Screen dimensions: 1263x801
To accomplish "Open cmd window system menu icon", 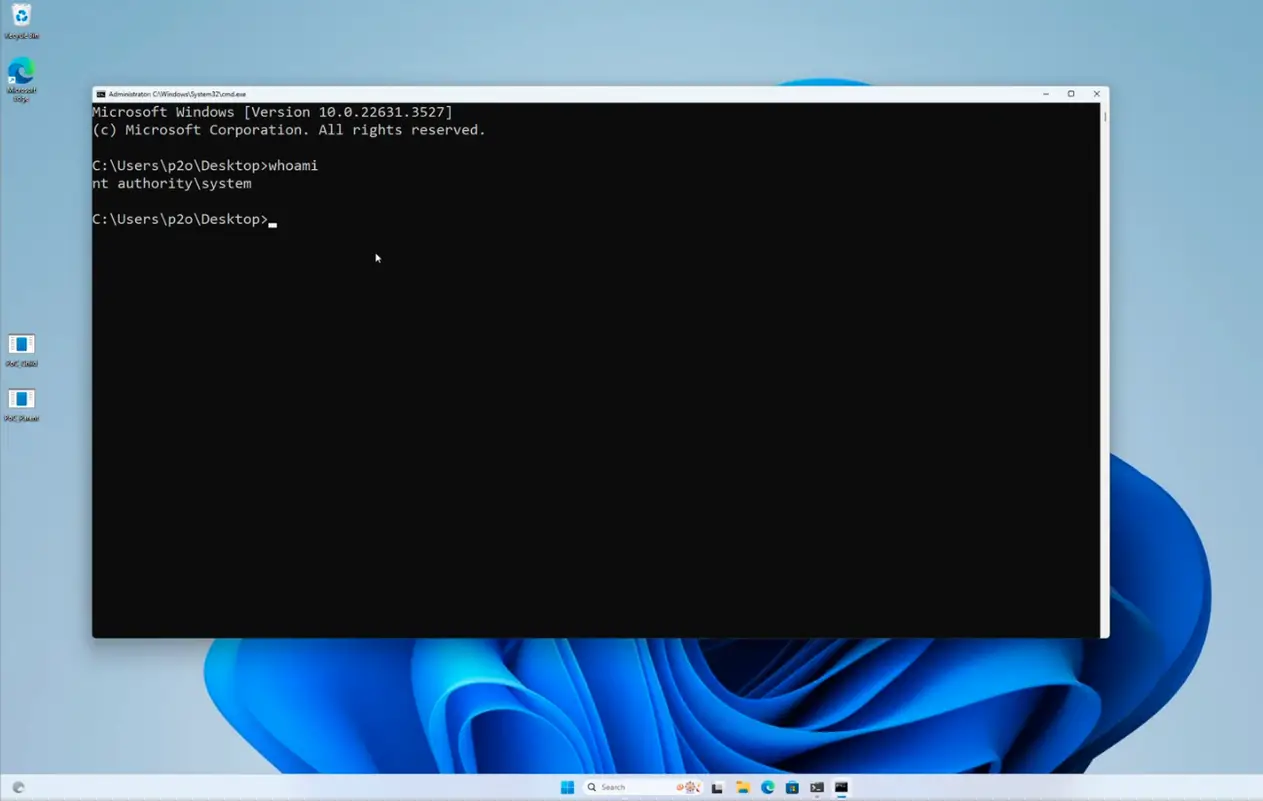I will point(101,94).
